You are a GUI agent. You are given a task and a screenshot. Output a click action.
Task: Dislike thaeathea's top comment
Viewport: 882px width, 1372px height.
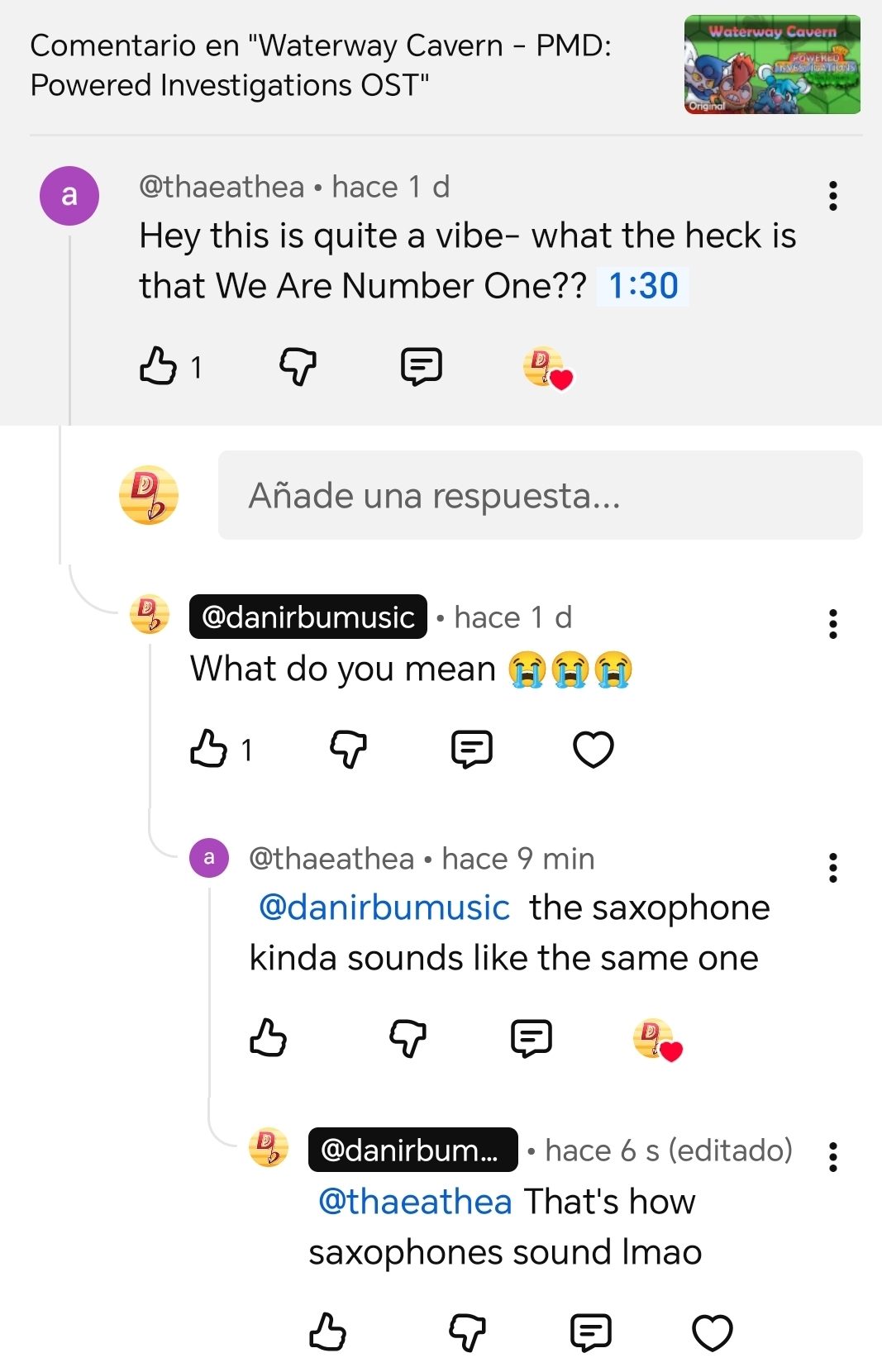tap(298, 366)
